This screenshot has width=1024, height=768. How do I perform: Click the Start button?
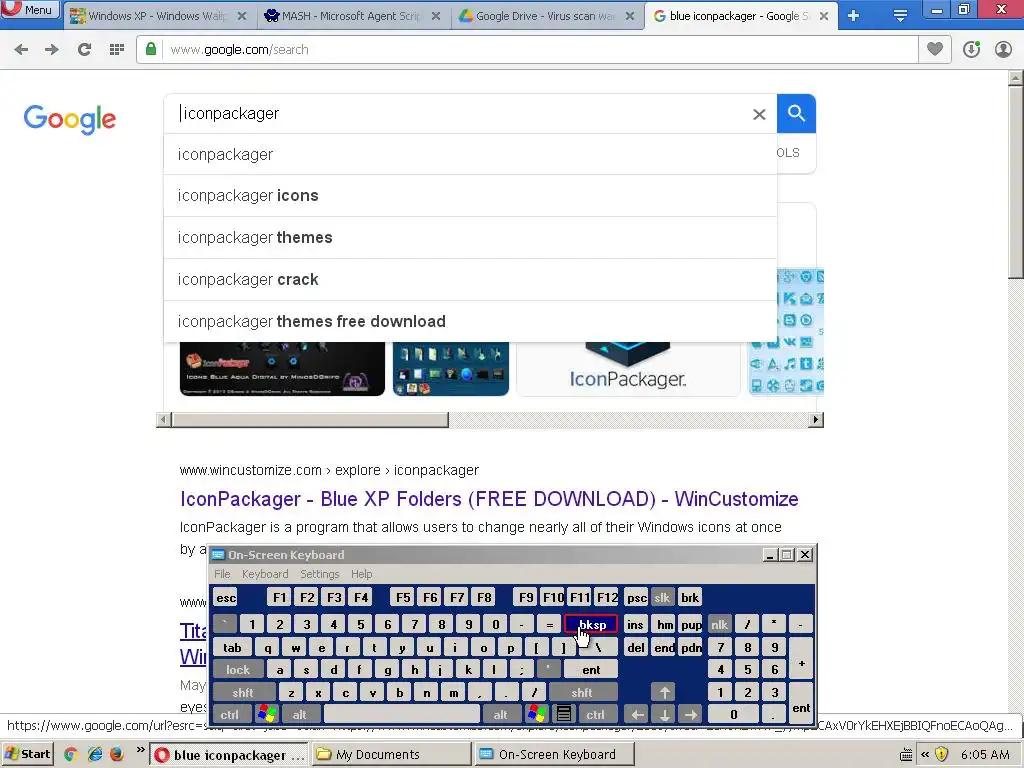pyautogui.click(x=27, y=754)
